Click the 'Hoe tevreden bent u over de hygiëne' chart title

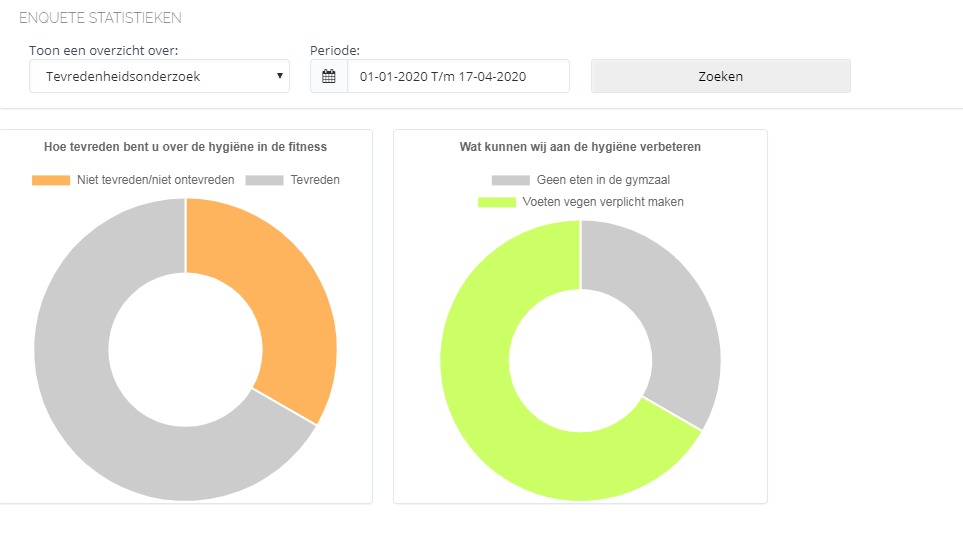point(185,147)
